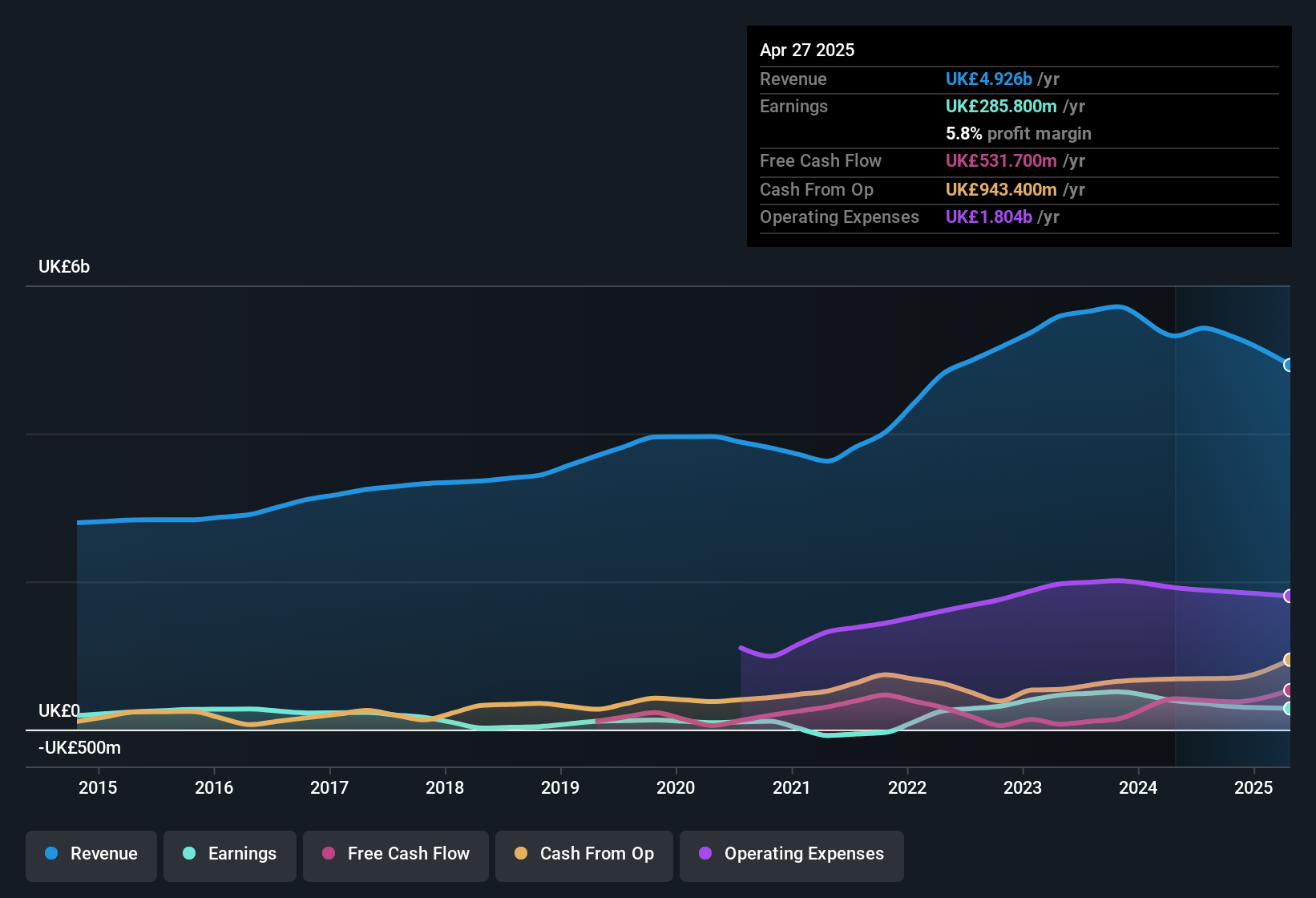Click the Apr 27 2025 tooltip header
The width and height of the screenshot is (1316, 898).
point(807,50)
